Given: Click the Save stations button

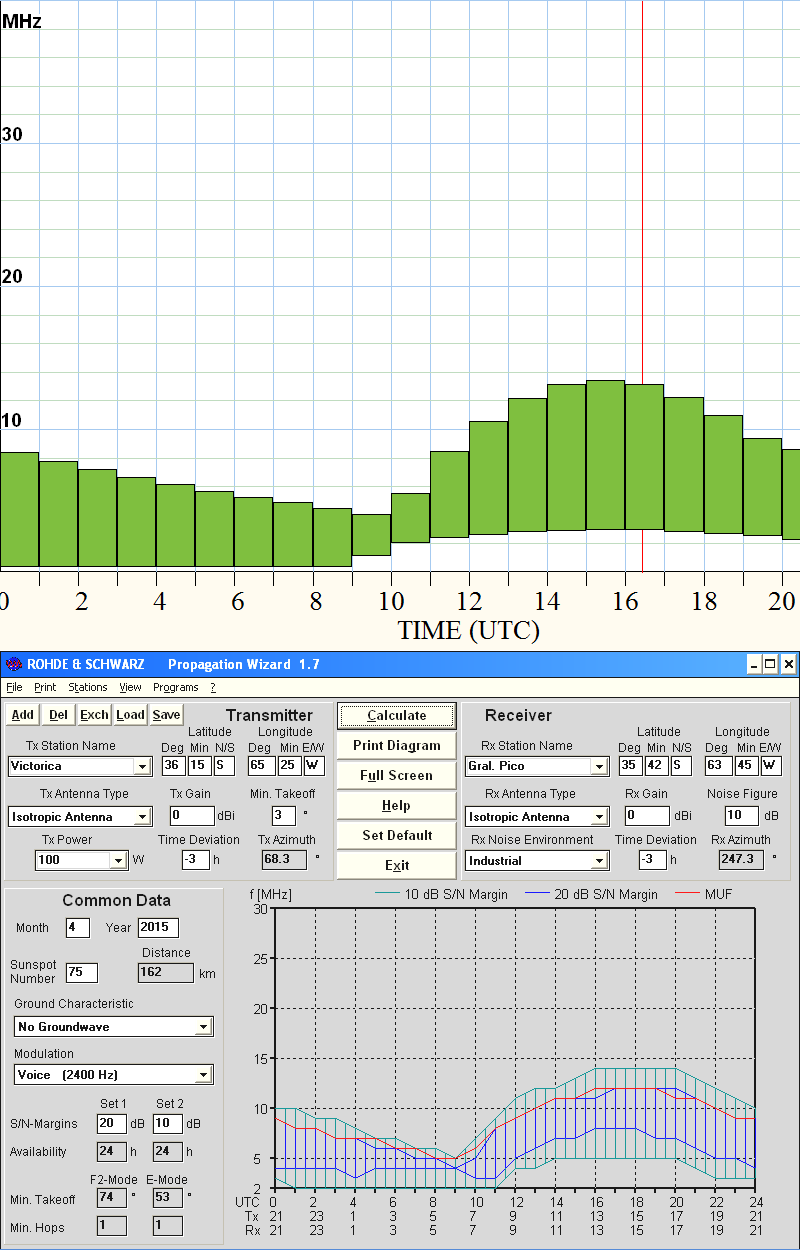Looking at the screenshot, I should pos(166,714).
